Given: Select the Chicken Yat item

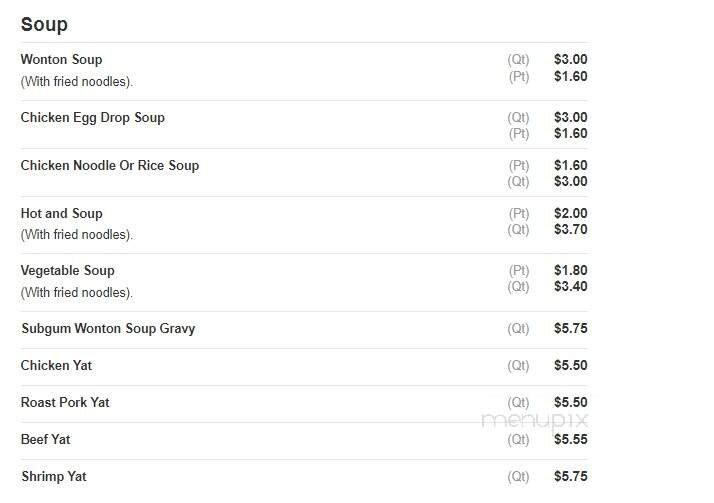Looking at the screenshot, I should [x=56, y=366].
